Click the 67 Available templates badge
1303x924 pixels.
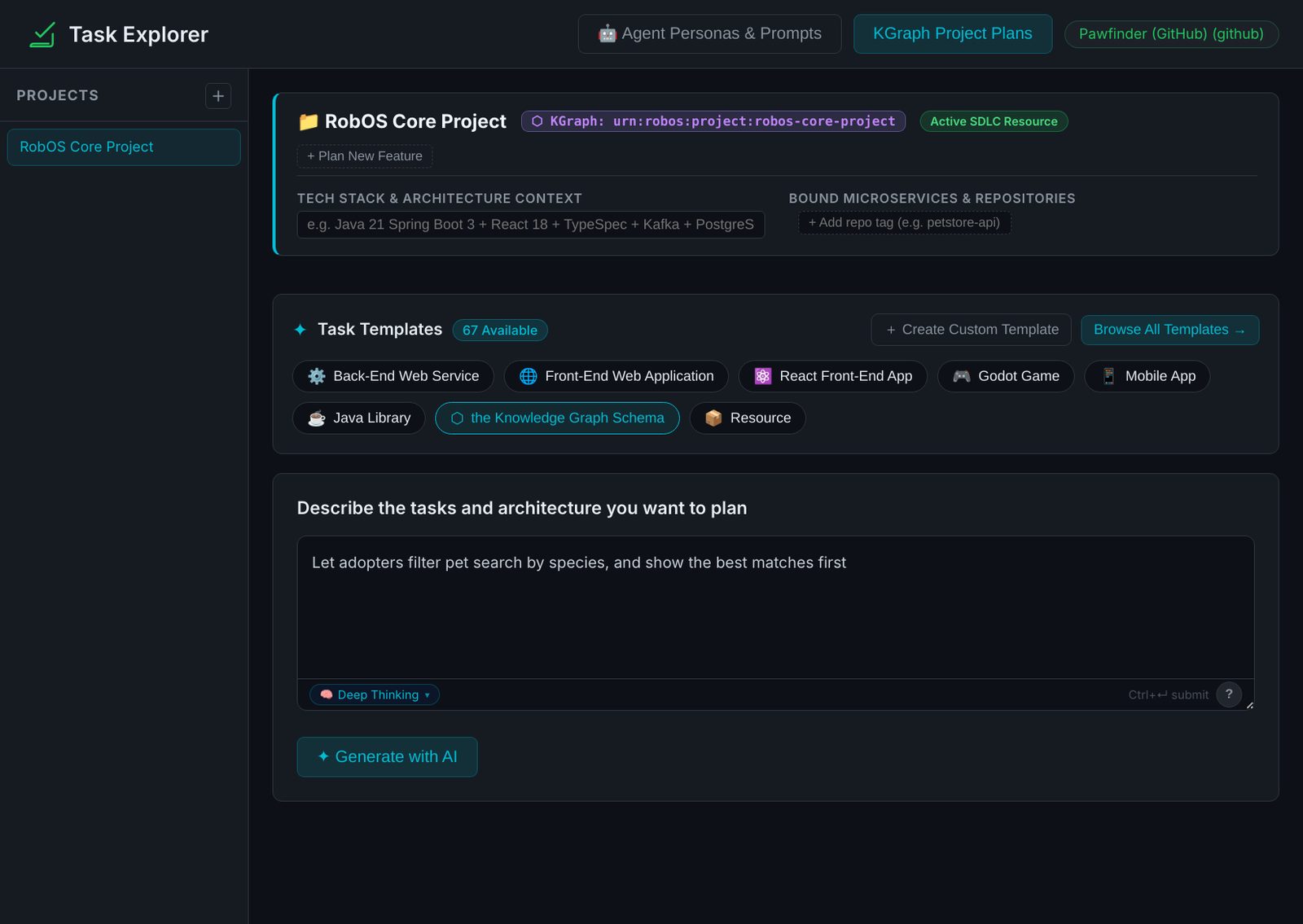tap(500, 331)
